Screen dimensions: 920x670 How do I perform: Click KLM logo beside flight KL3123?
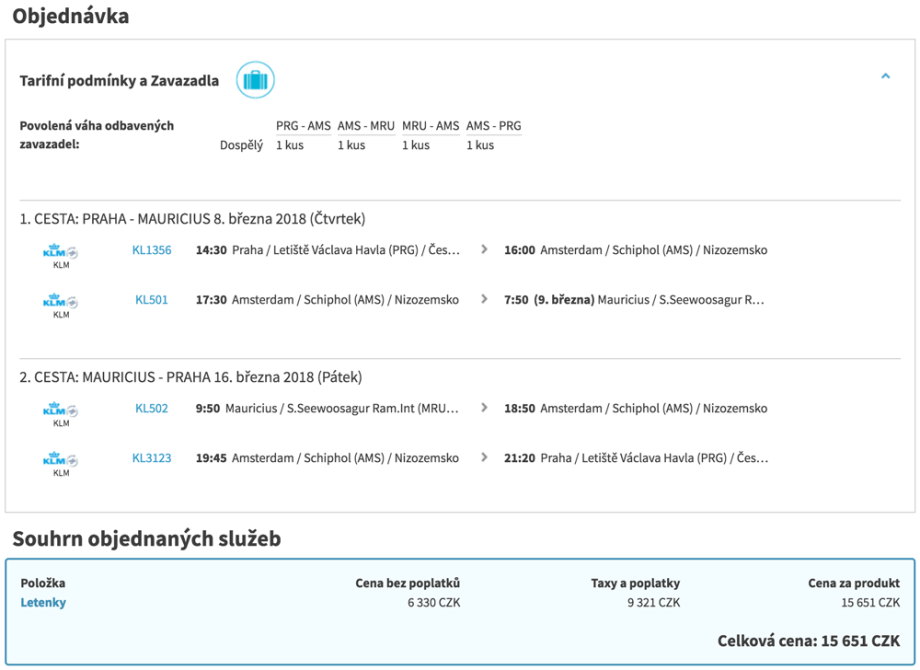click(x=61, y=461)
